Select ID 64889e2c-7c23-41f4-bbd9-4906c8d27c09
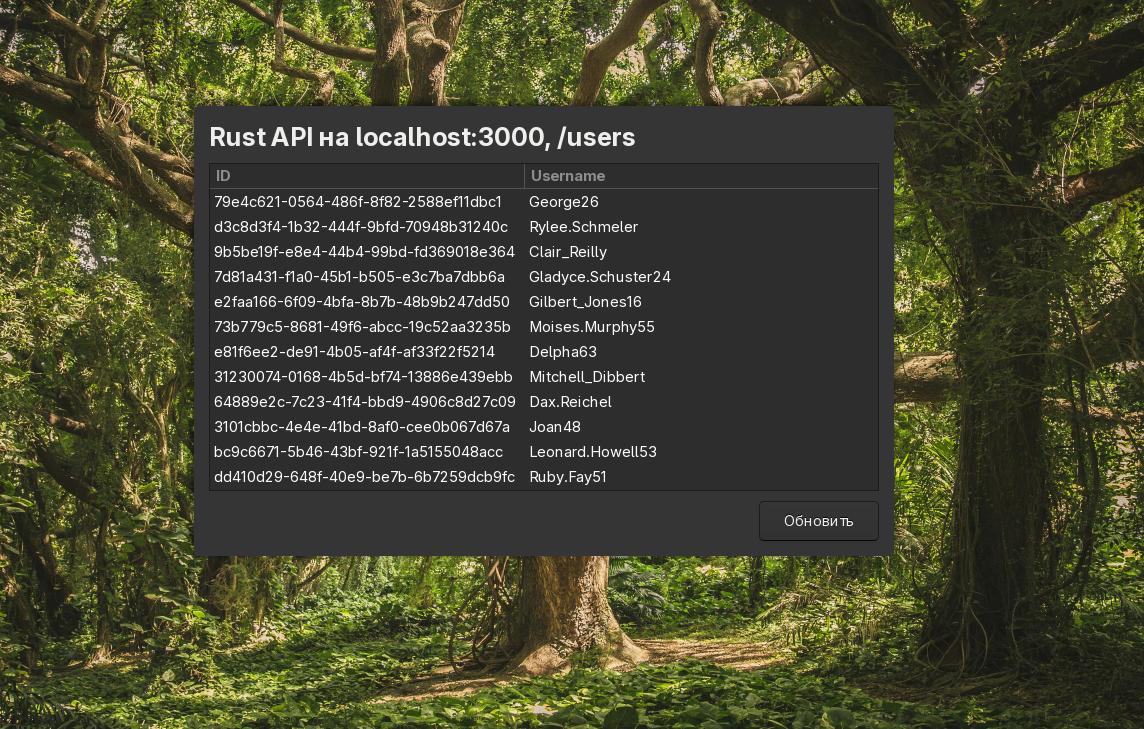The width and height of the screenshot is (1144, 729). click(365, 401)
